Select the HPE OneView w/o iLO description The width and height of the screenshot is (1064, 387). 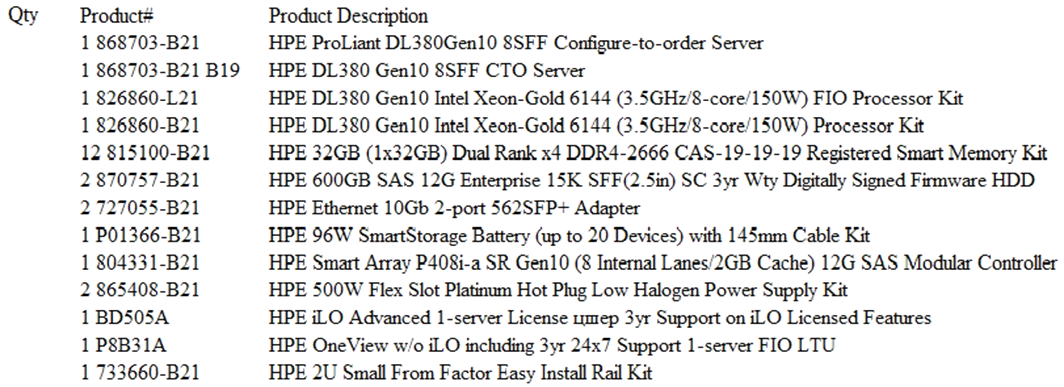552,346
